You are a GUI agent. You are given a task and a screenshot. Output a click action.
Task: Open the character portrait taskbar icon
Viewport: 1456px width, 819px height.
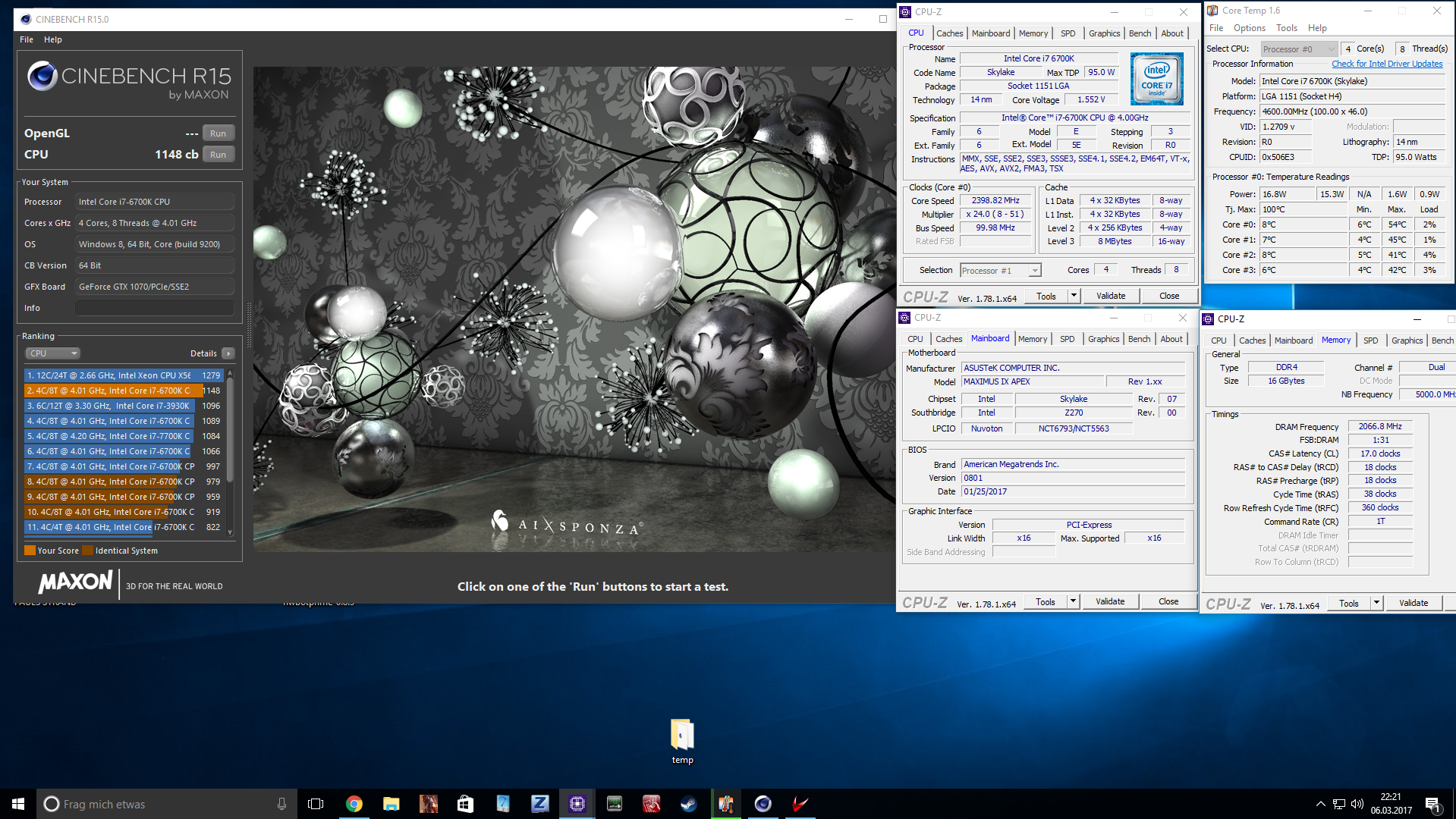(428, 804)
